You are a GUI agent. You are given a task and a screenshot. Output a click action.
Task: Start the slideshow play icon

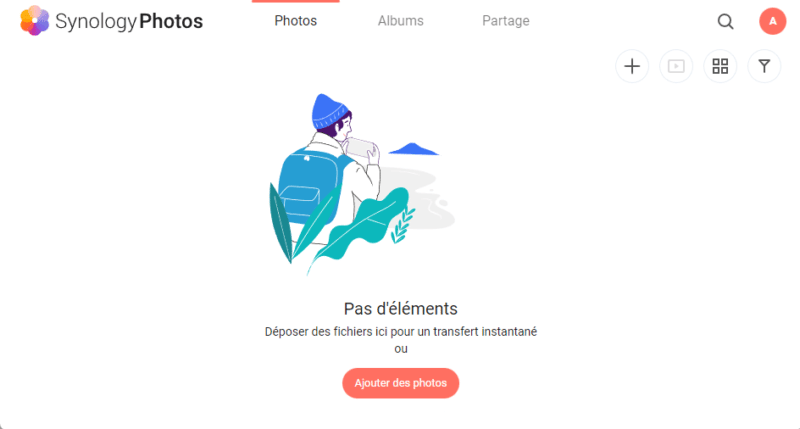point(676,66)
